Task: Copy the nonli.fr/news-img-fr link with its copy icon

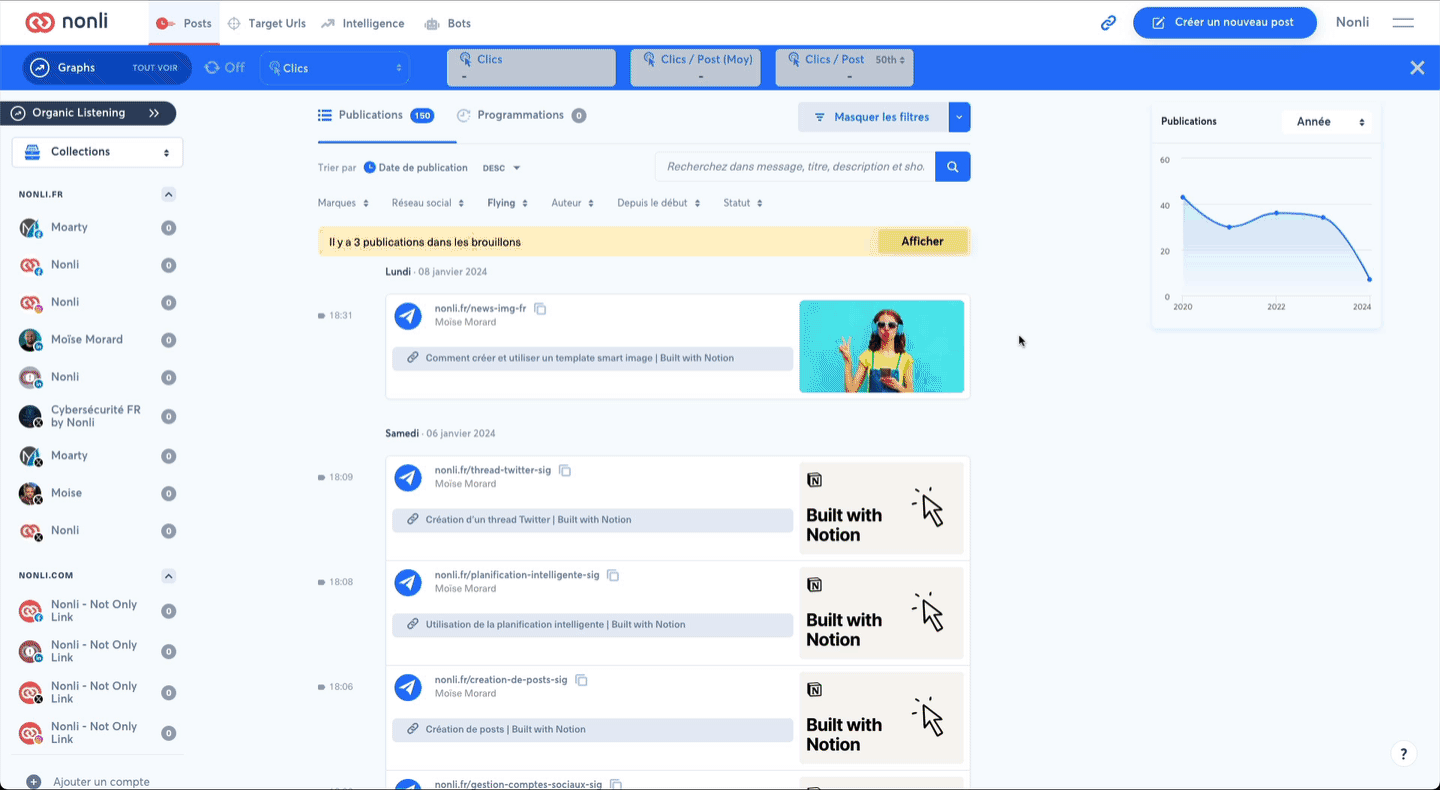Action: tap(540, 309)
